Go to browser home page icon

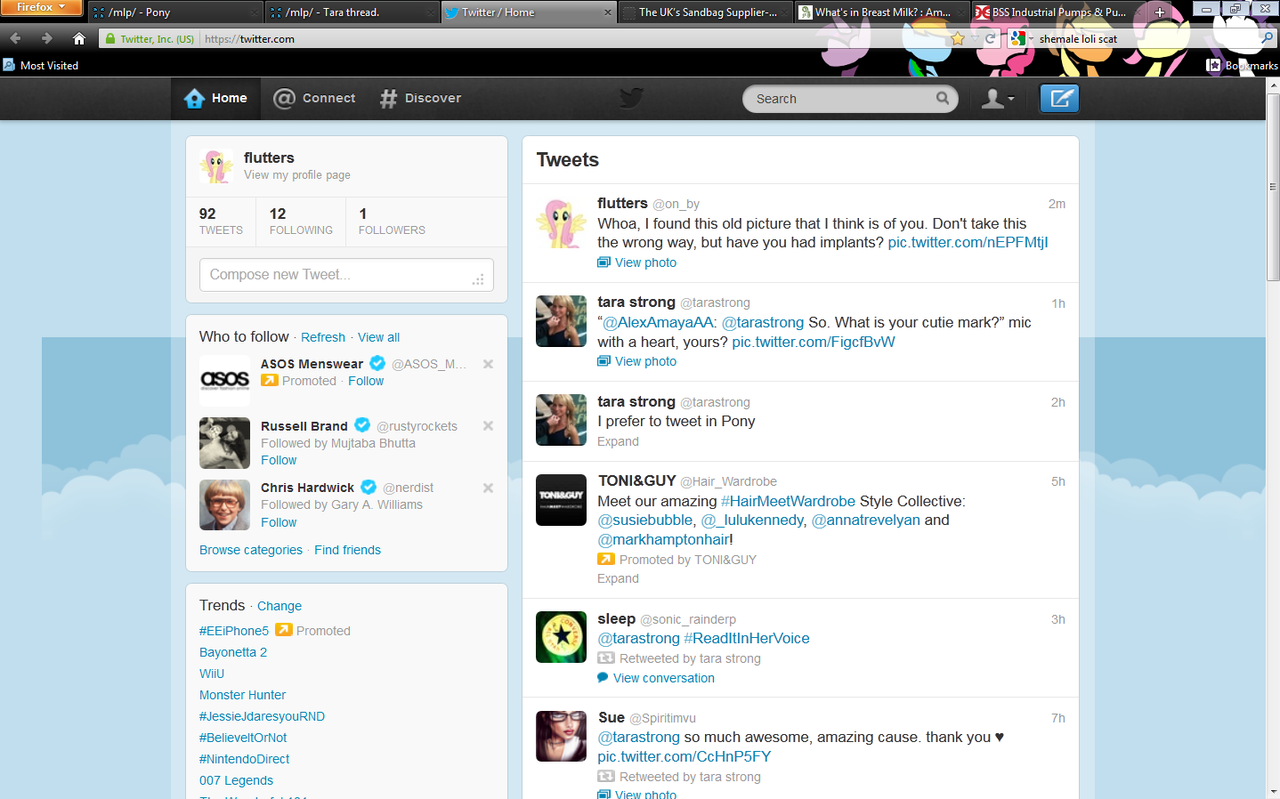click(x=79, y=39)
